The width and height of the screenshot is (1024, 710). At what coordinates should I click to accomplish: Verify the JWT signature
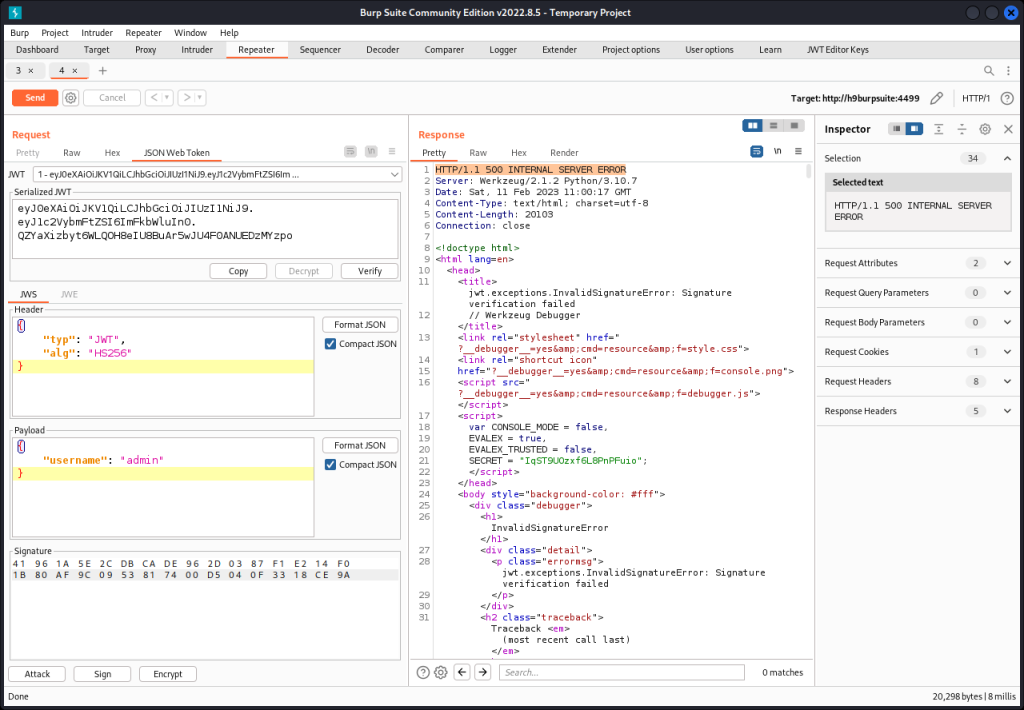pyautogui.click(x=370, y=271)
